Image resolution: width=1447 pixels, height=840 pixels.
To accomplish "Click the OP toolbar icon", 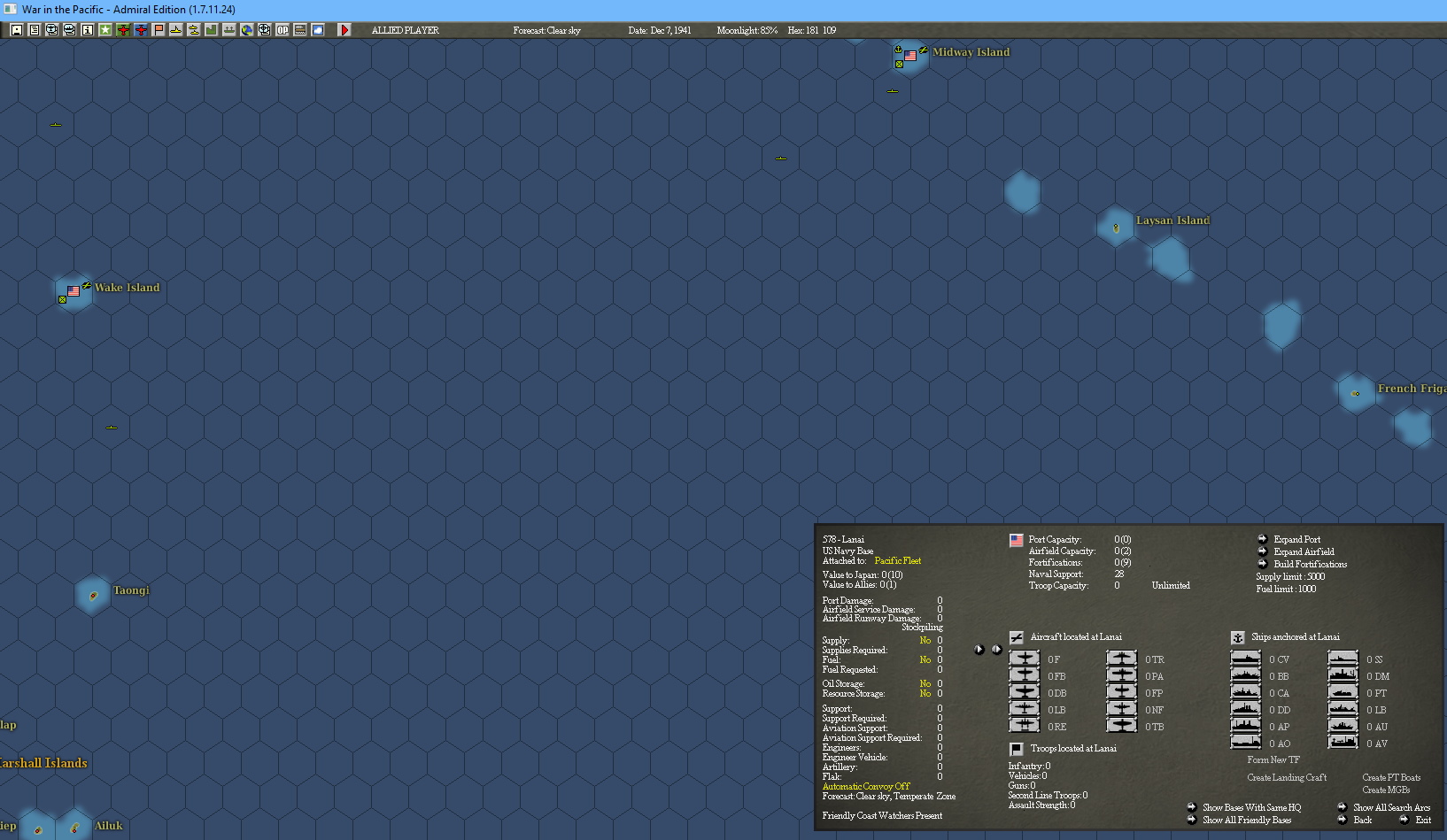I will tap(282, 30).
